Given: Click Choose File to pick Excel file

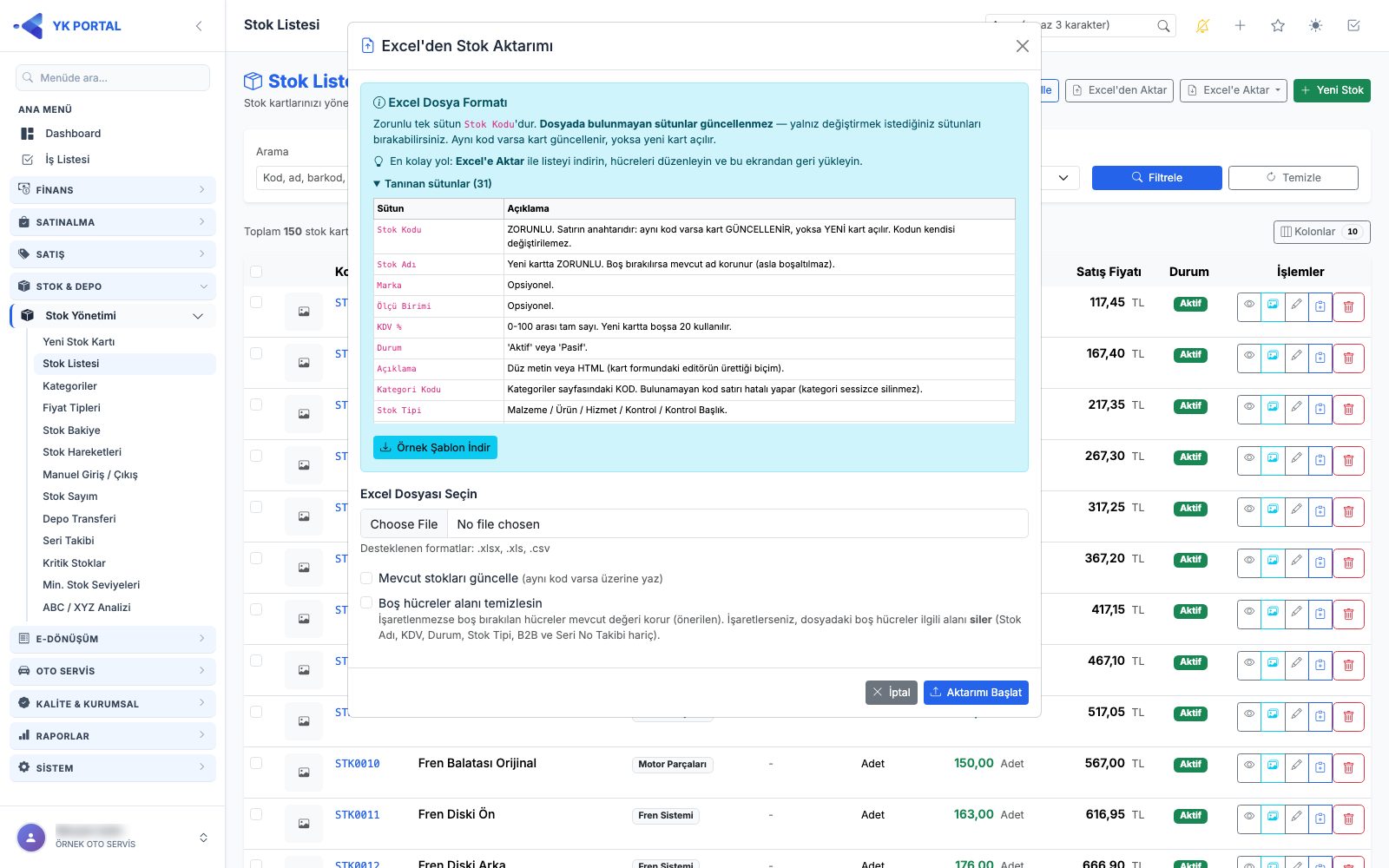Looking at the screenshot, I should tap(404, 524).
